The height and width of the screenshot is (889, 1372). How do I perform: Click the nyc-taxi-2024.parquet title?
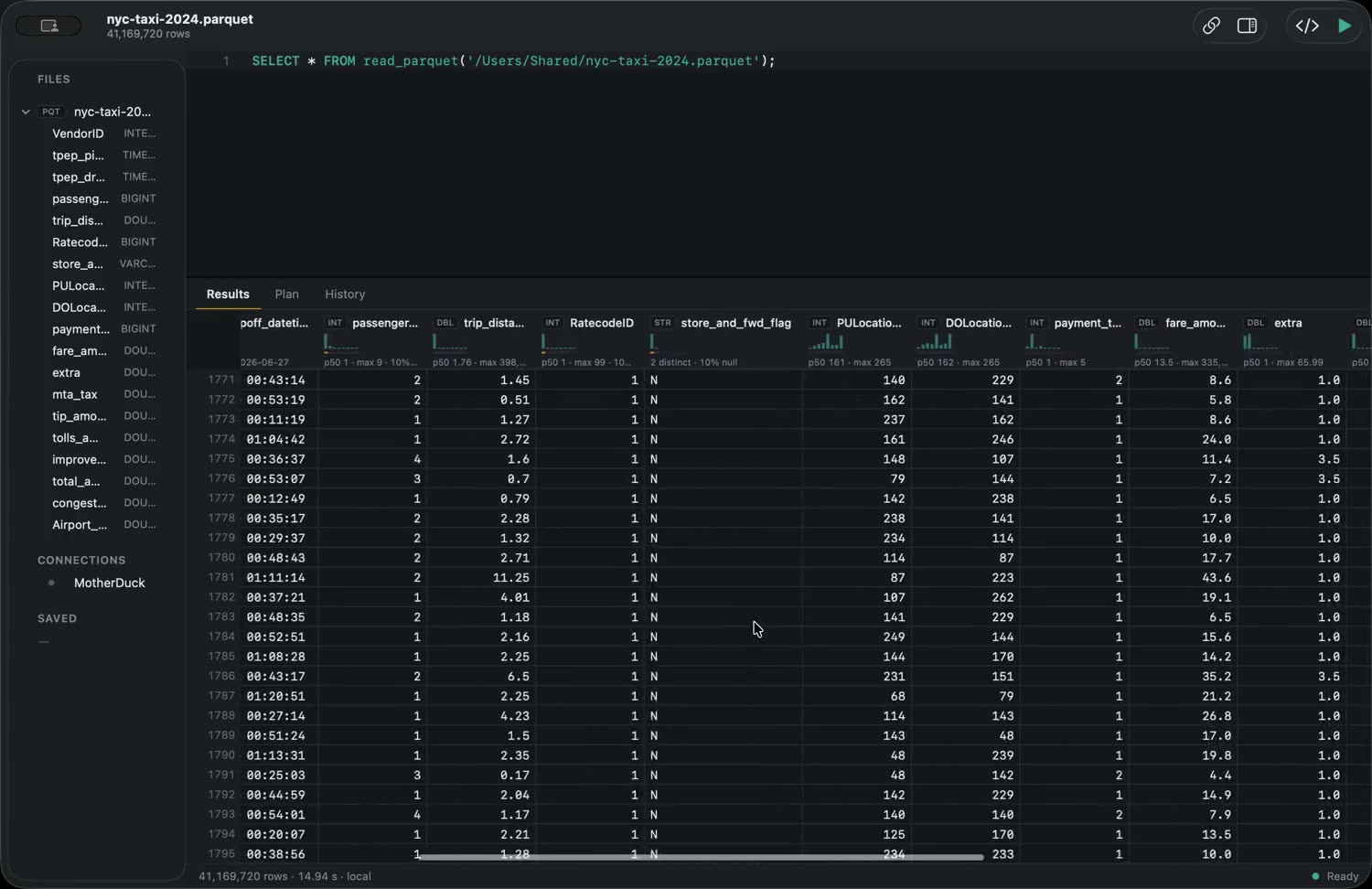click(180, 18)
